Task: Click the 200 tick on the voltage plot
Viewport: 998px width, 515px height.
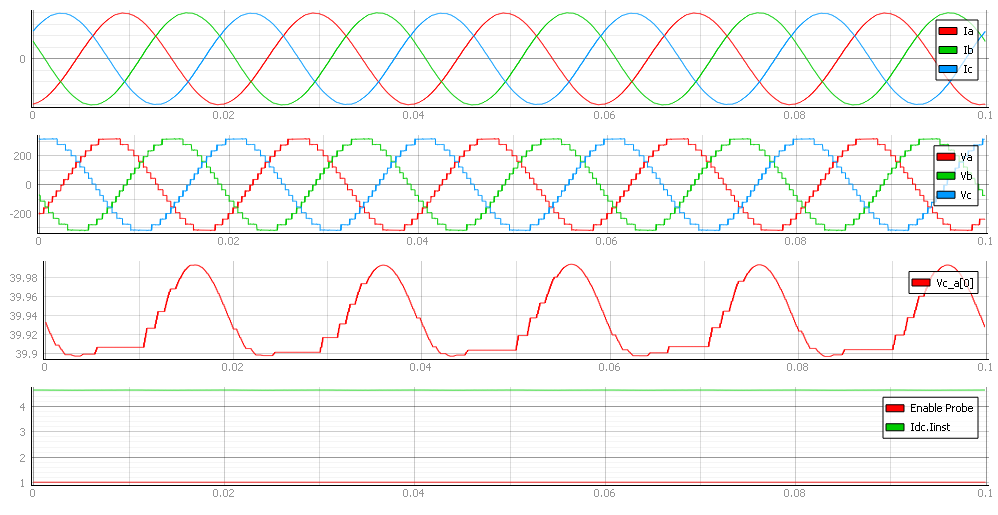Action: 18,156
